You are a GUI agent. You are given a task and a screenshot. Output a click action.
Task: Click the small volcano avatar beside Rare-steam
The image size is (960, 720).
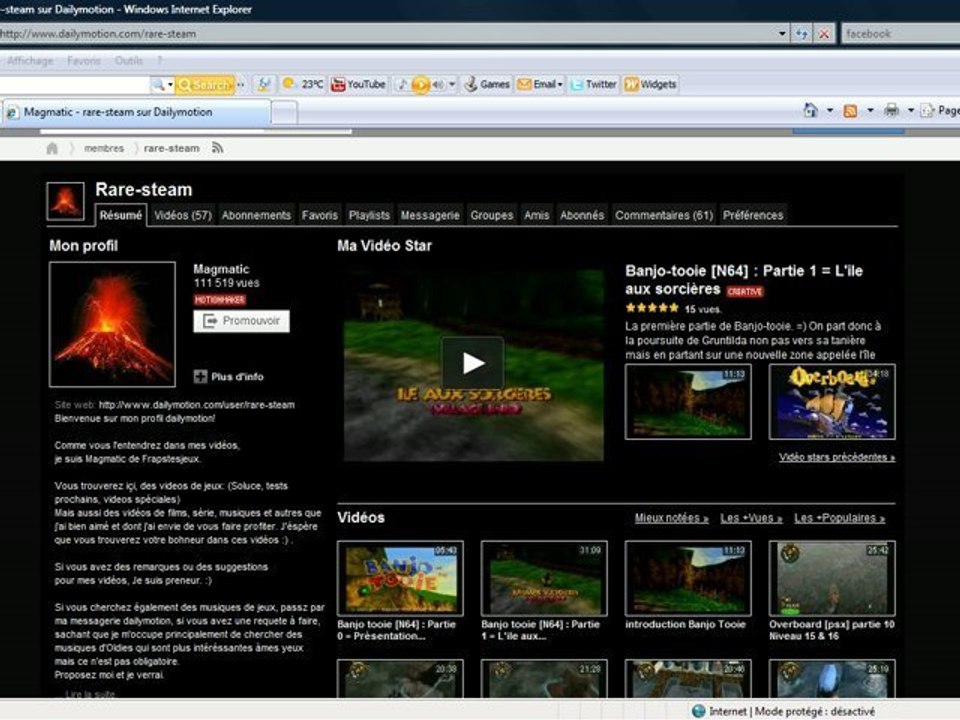pyautogui.click(x=66, y=201)
